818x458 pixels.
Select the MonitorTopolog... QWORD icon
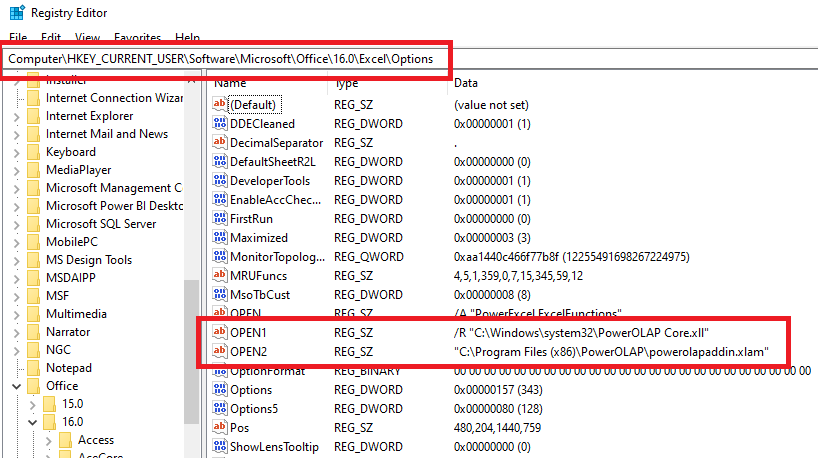(x=220, y=256)
